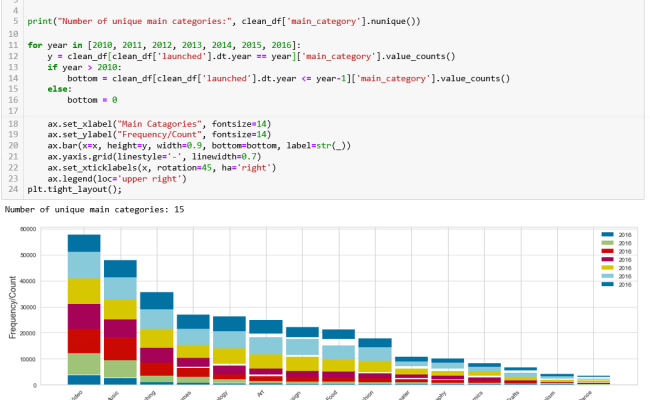The width and height of the screenshot is (650, 400).
Task: Click the ax.set_xlabel "Main Catagories" line
Action: [159, 124]
